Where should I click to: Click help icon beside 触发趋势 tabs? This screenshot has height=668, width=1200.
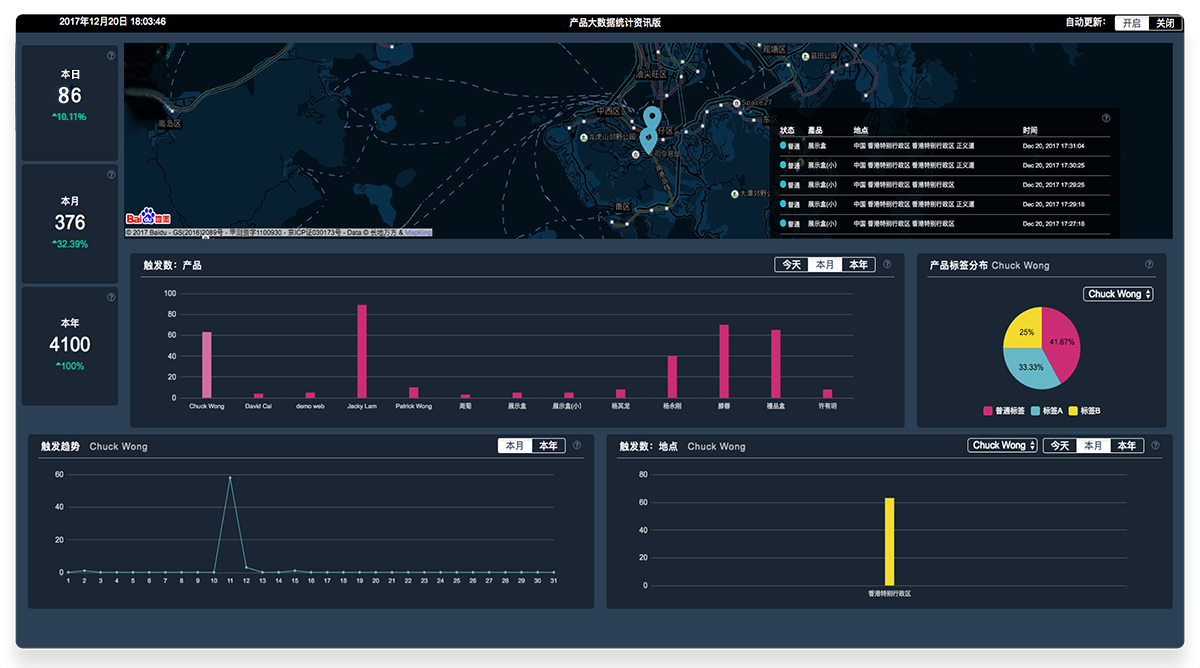click(x=577, y=446)
